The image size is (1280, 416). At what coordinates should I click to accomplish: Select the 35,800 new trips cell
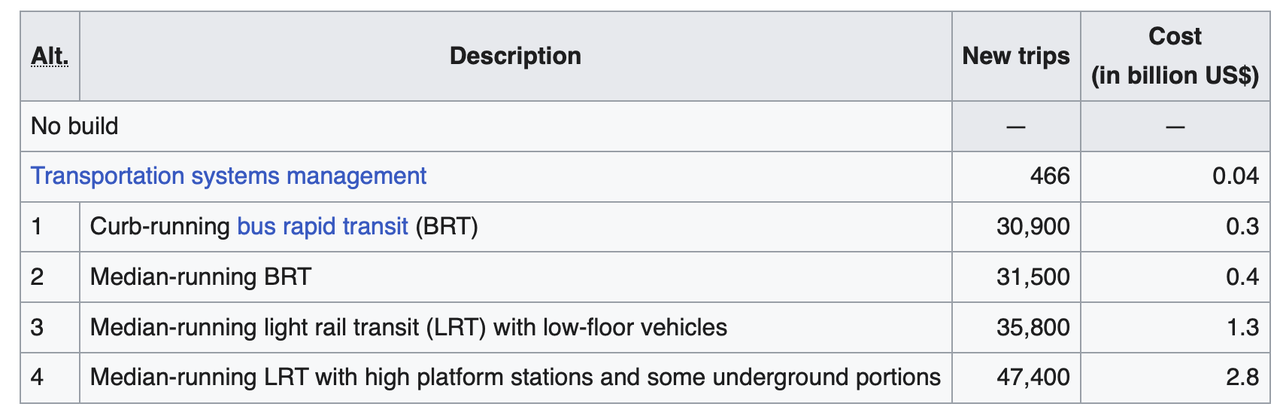(1033, 327)
